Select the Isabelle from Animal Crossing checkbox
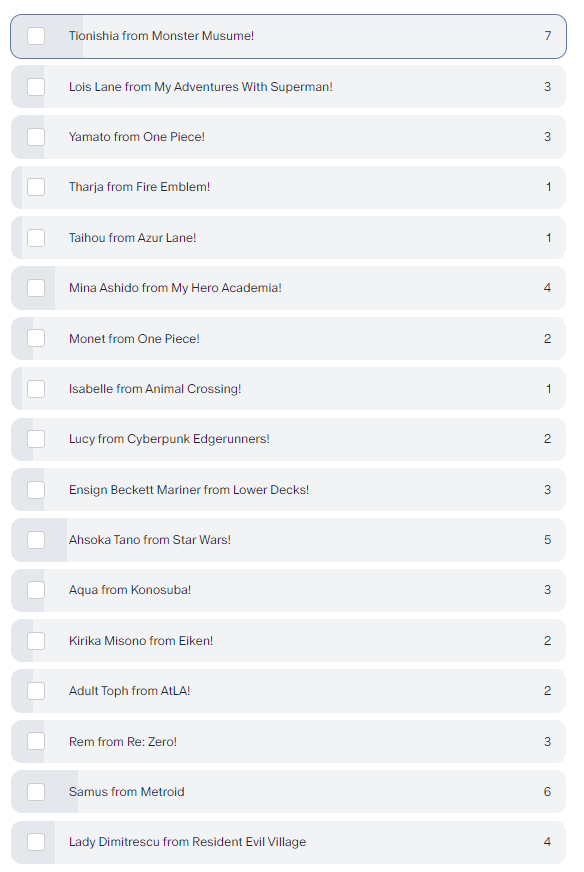Screen dimensions: 584x872 36,389
